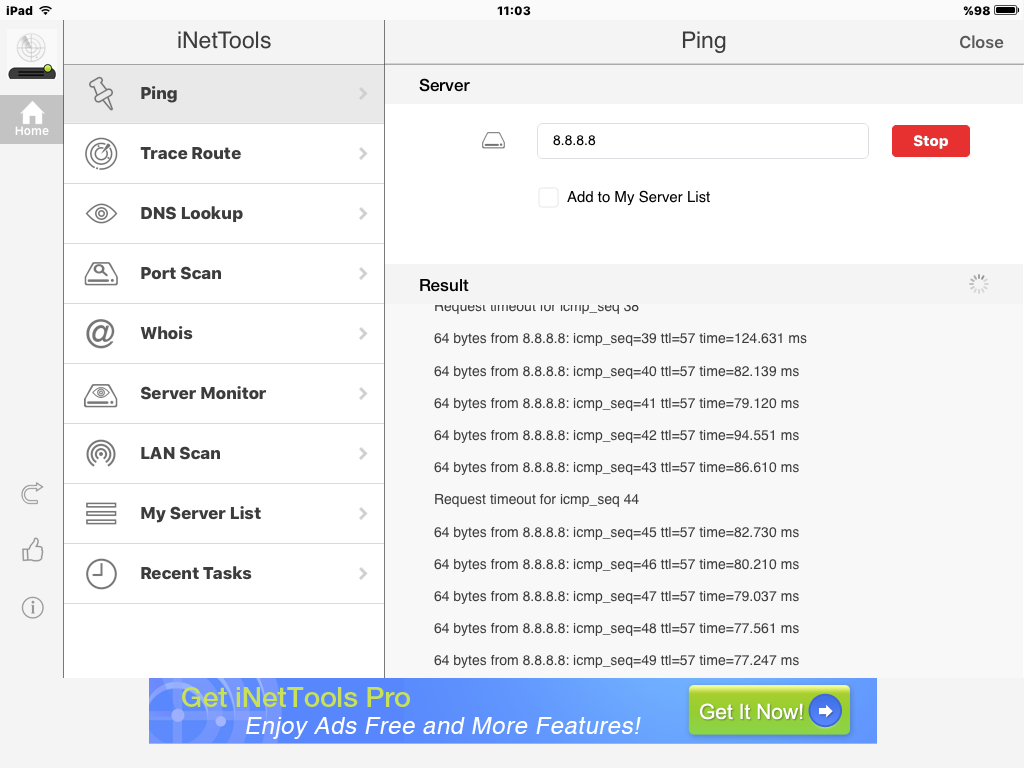Screen dimensions: 1024x768
Task: Tap the icmp_seq=39 result line
Action: click(x=620, y=339)
